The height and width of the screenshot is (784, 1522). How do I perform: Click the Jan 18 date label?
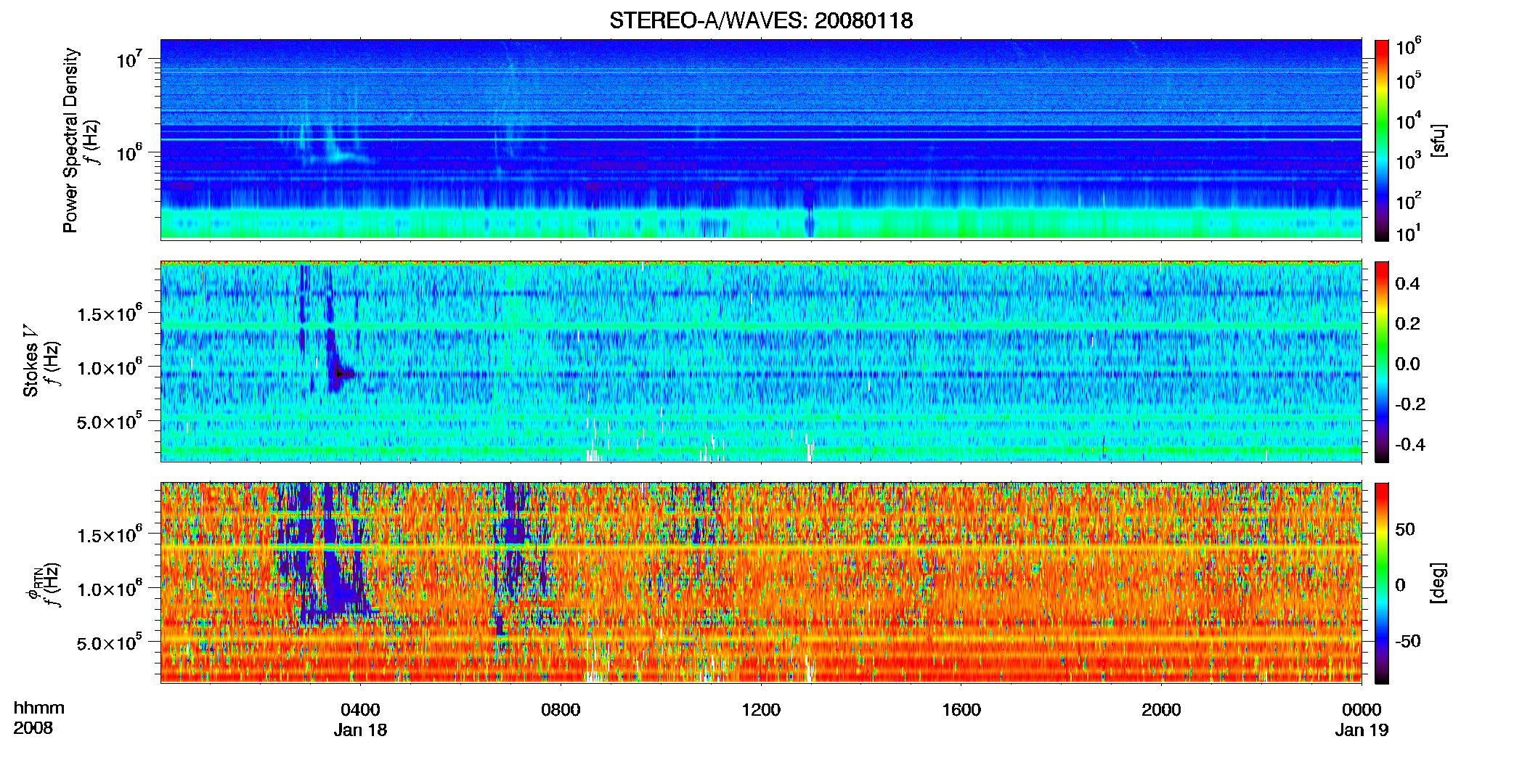click(360, 730)
